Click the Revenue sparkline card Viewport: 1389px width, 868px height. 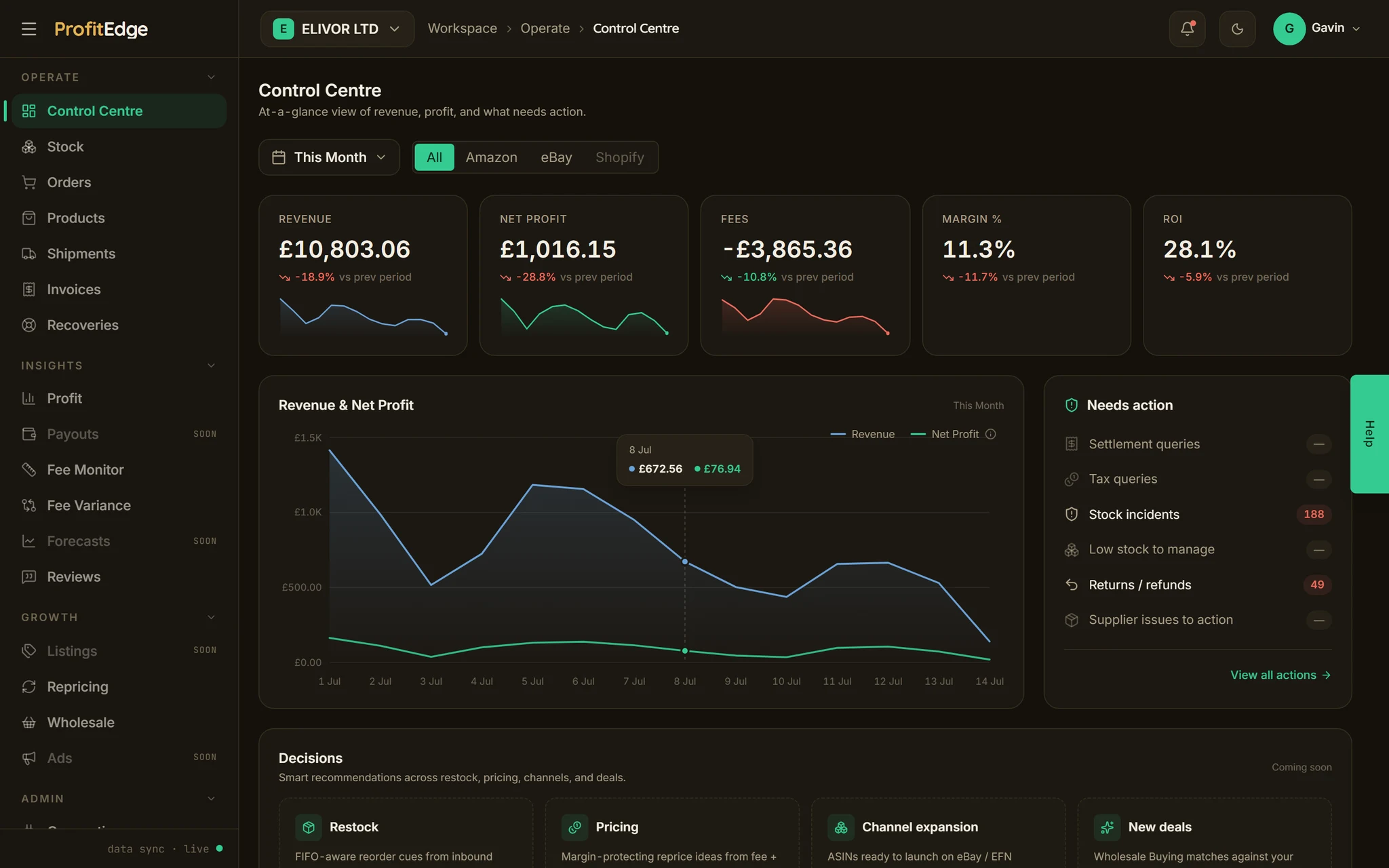(363, 275)
